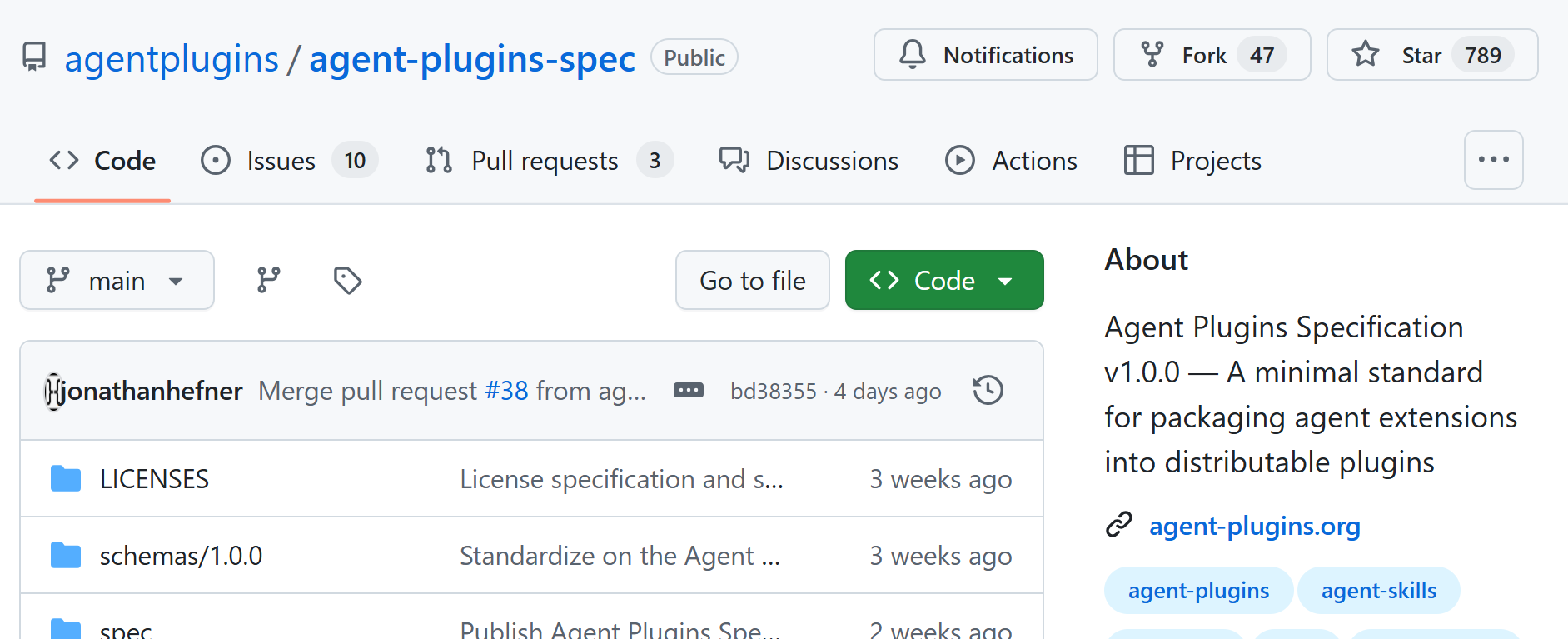This screenshot has height=639, width=1568.
Task: Open the agent-plugins.org website link
Action: pyautogui.click(x=1255, y=526)
